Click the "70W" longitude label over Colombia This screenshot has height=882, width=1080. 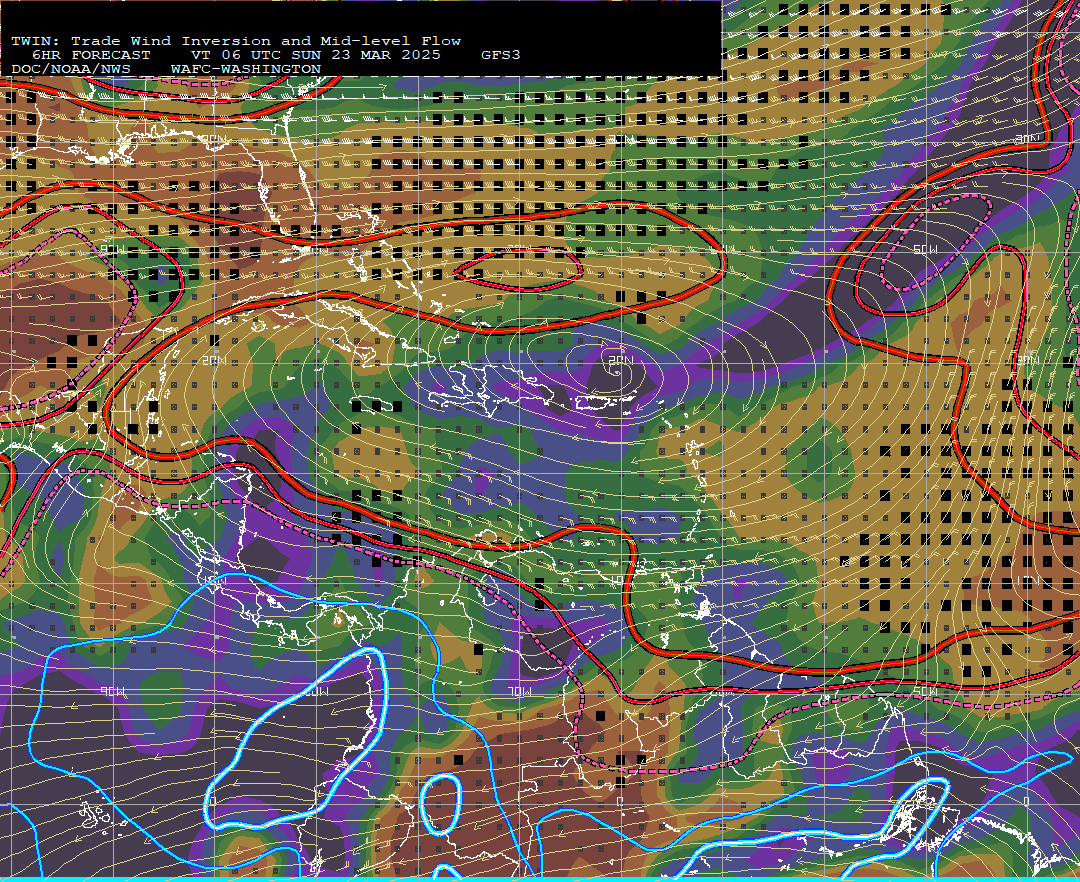click(x=519, y=691)
